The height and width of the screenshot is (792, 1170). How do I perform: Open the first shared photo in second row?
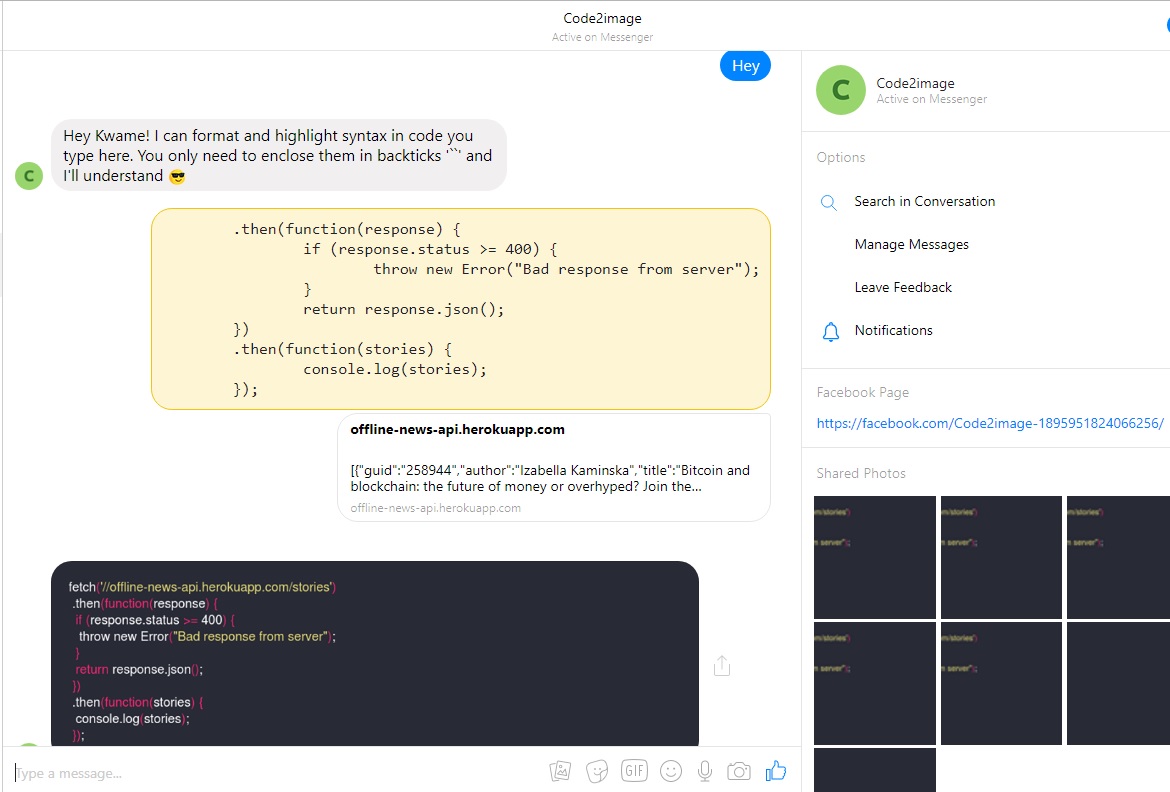[875, 683]
